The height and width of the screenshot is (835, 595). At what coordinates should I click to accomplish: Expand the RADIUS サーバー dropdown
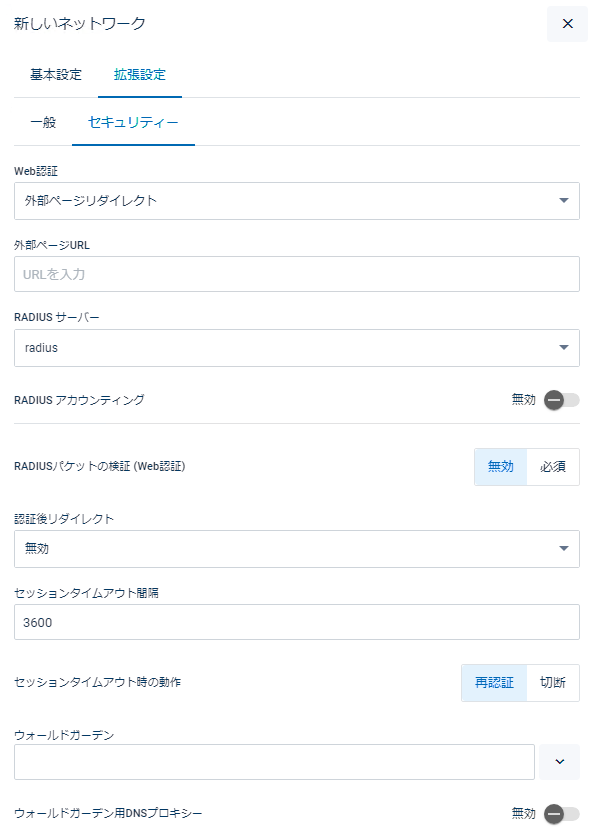[297, 348]
